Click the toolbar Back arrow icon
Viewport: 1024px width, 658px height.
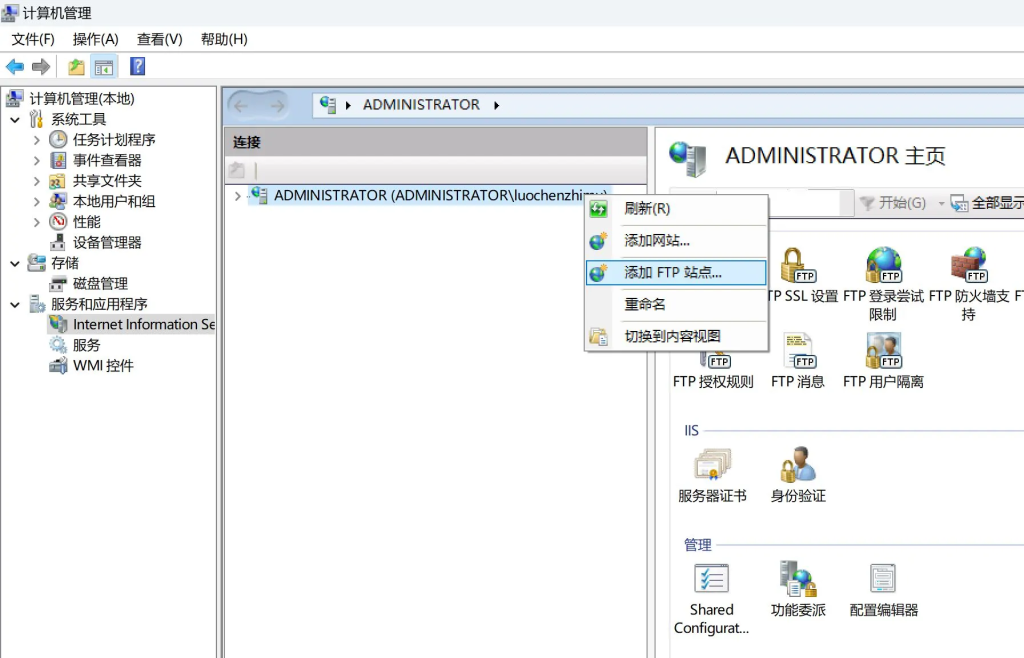[x=14, y=67]
